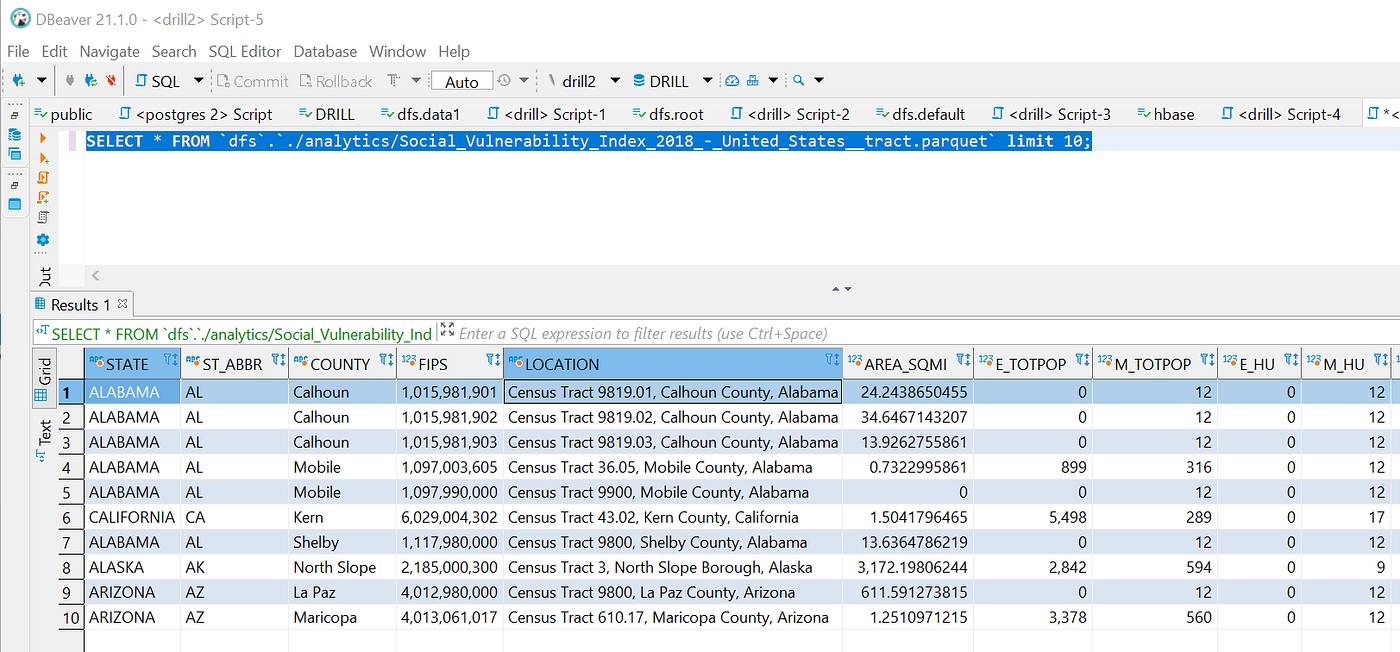This screenshot has width=1400, height=652.
Task: Open the Database menu
Action: click(325, 51)
